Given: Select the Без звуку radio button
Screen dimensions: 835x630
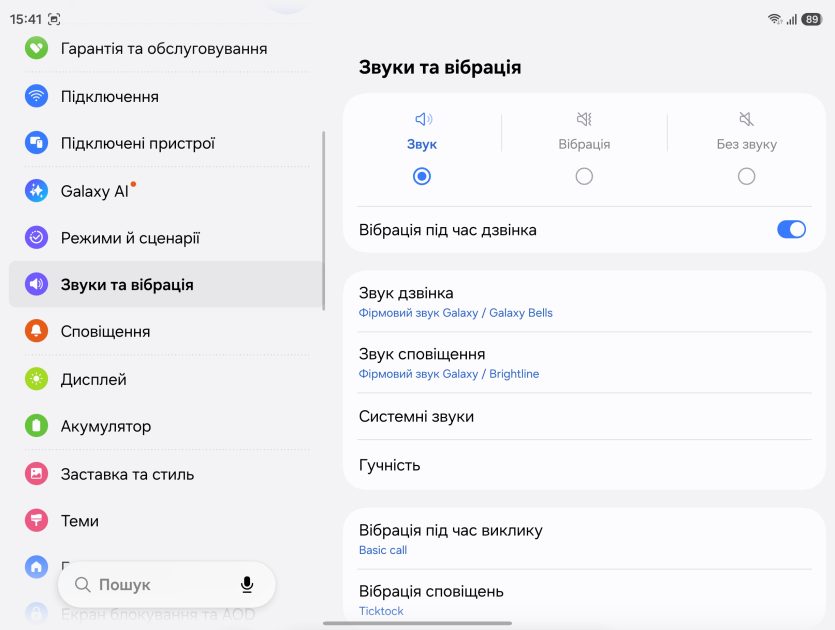Looking at the screenshot, I should 746,176.
